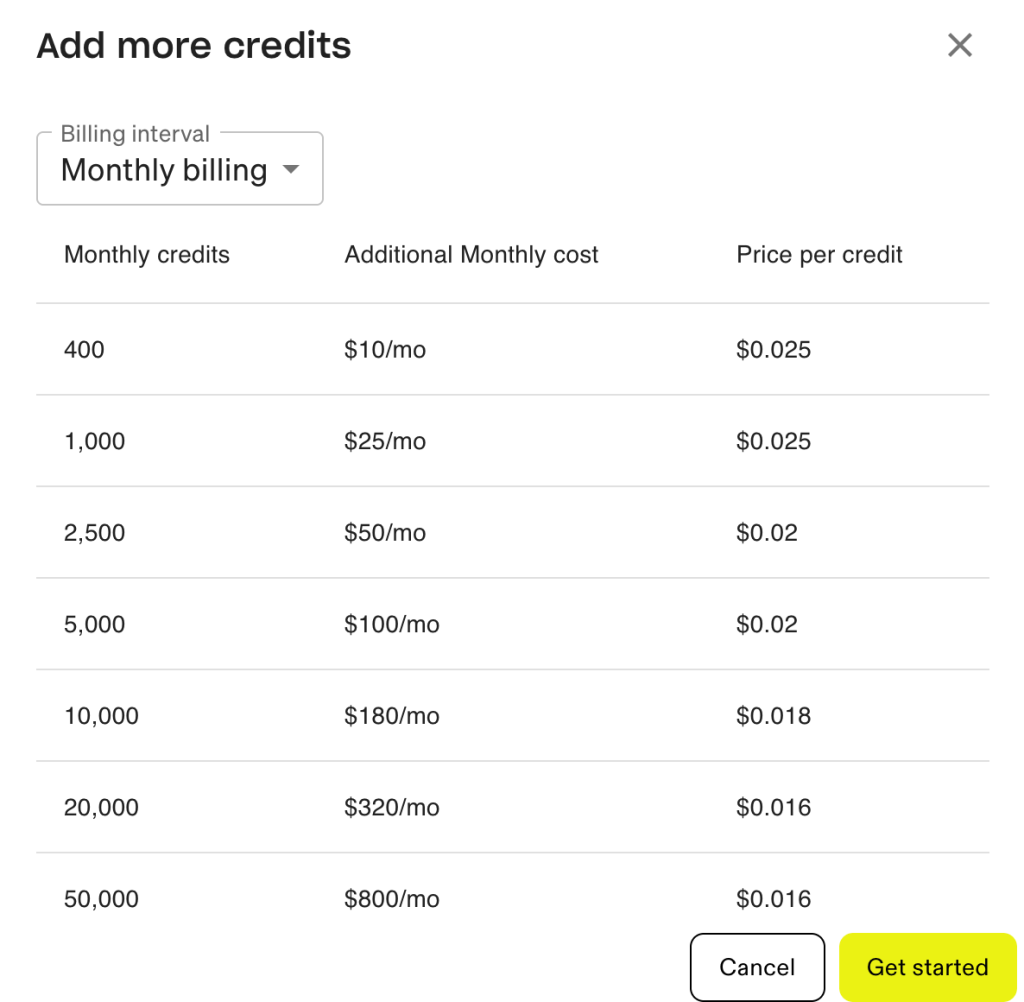Image resolution: width=1024 pixels, height=1002 pixels.
Task: Open the Billing interval dropdown
Action: (180, 168)
